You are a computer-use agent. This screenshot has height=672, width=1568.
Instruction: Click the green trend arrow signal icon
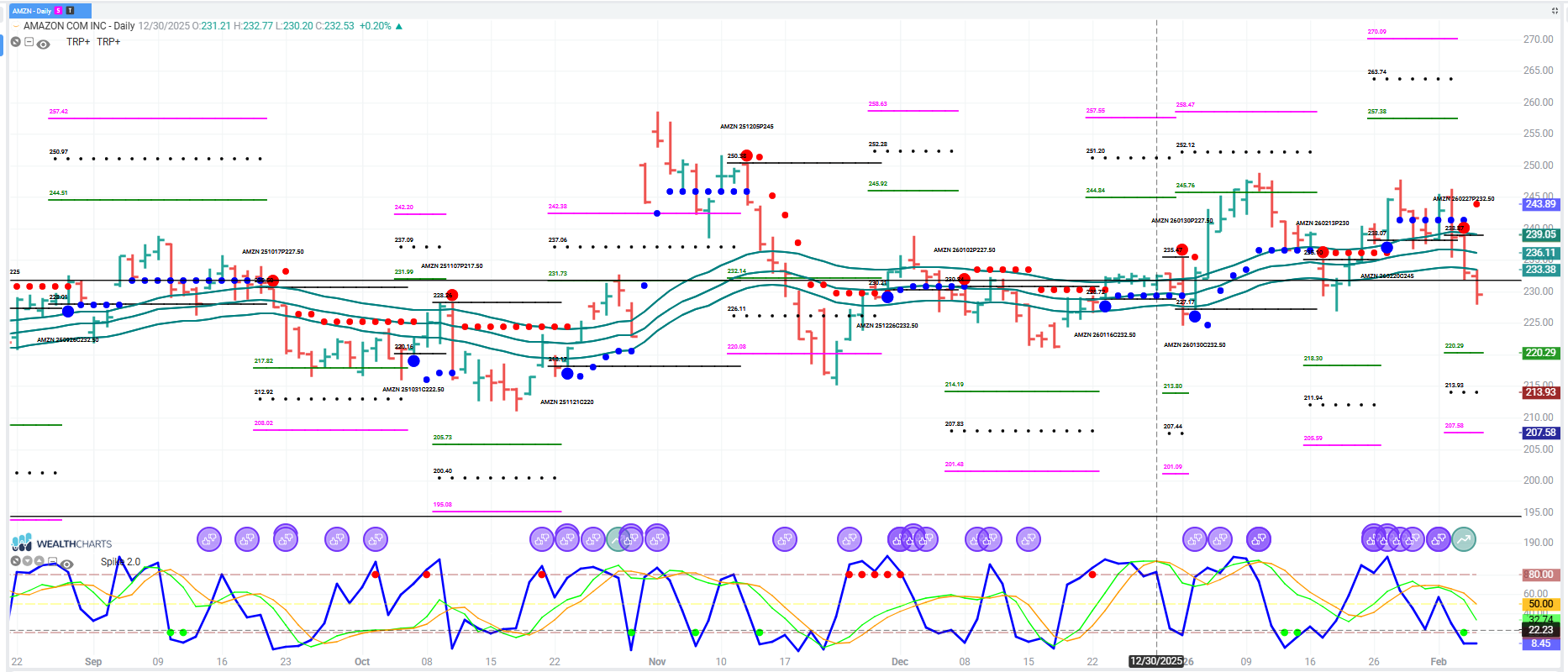(x=1464, y=539)
